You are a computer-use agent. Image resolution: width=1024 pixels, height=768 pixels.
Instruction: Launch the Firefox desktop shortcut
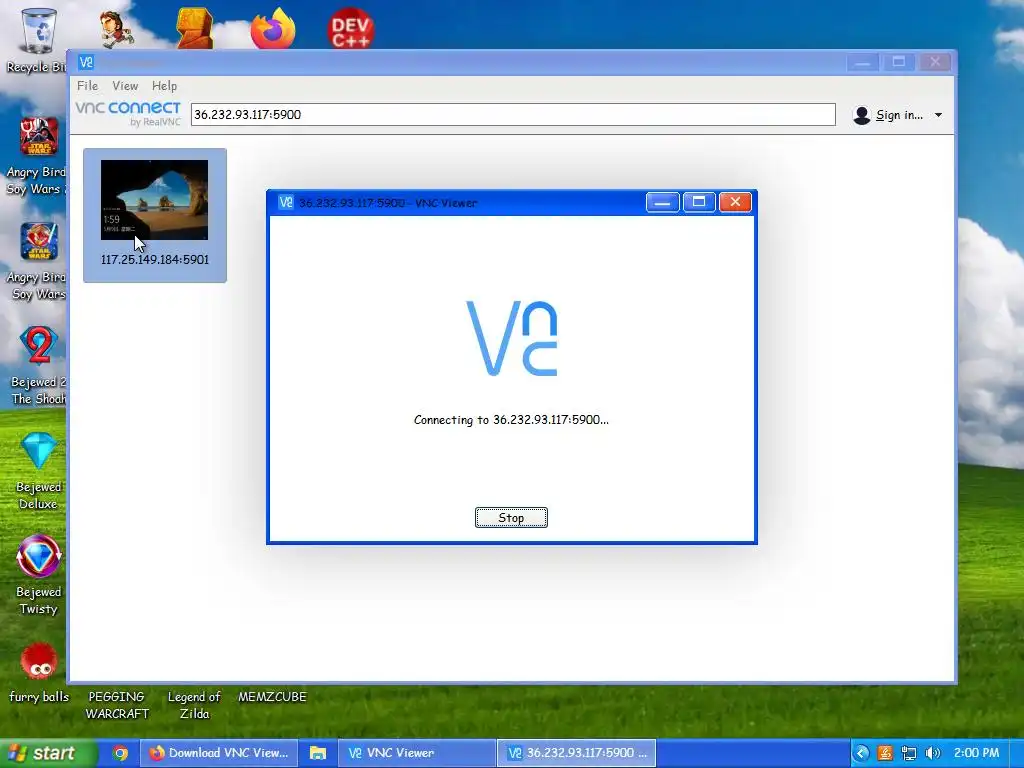[x=273, y=27]
